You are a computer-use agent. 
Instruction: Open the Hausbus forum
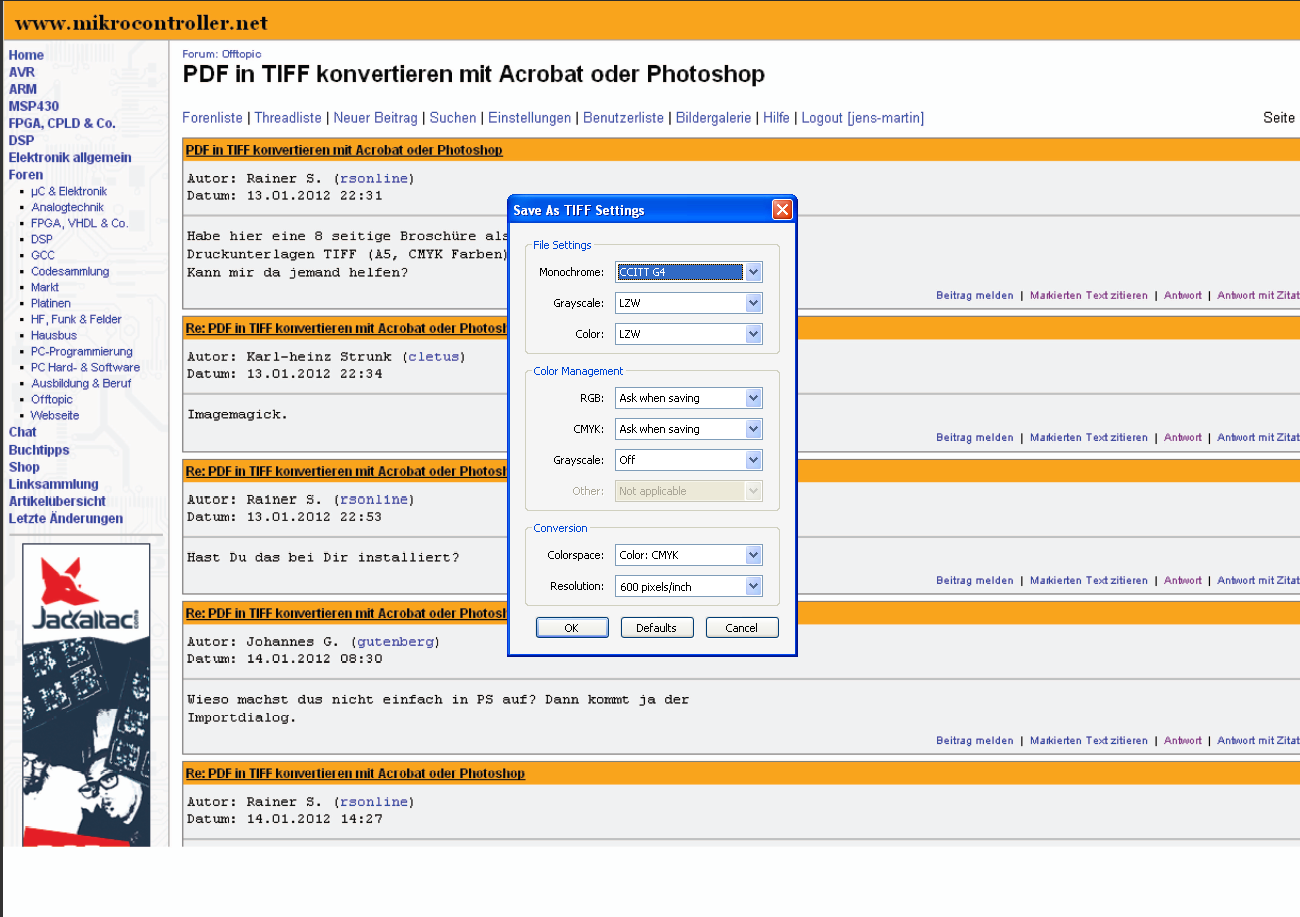click(54, 335)
